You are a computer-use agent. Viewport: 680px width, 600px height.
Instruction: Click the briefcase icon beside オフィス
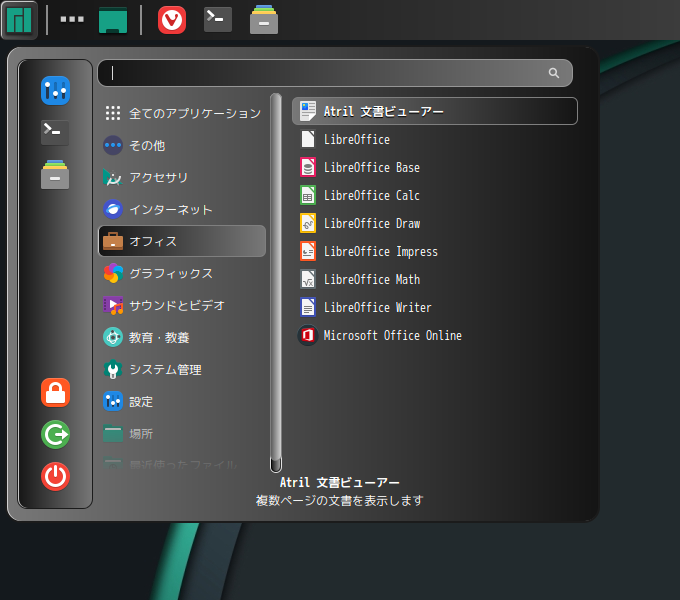click(113, 241)
